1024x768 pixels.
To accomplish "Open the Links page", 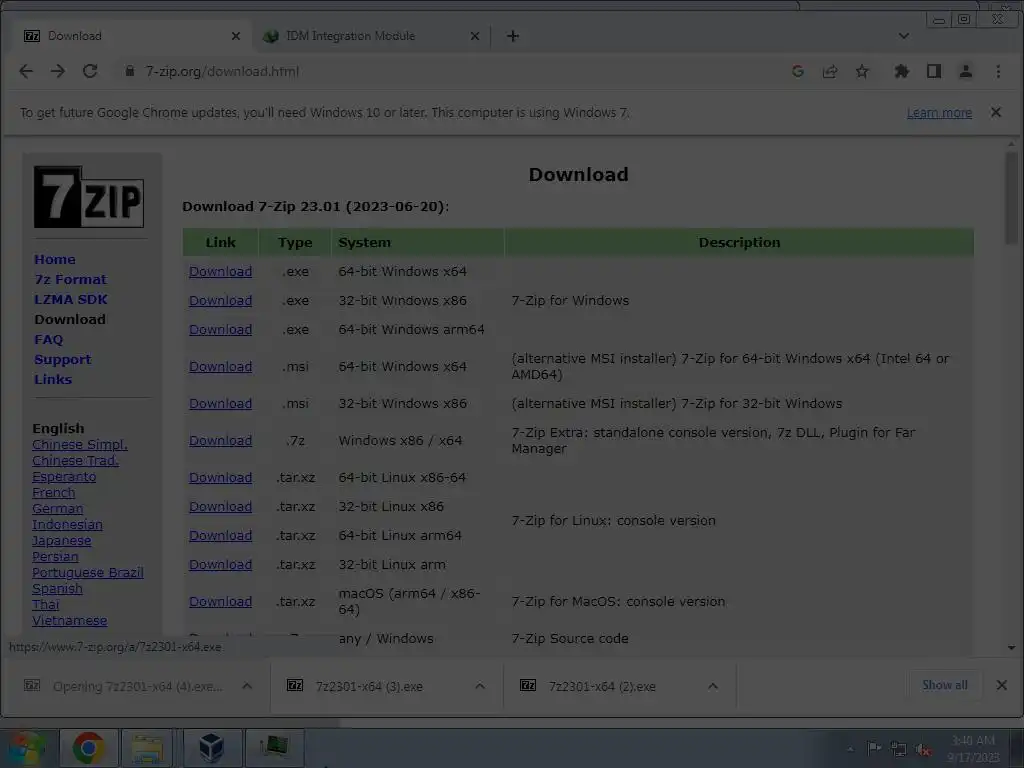I will 53,379.
